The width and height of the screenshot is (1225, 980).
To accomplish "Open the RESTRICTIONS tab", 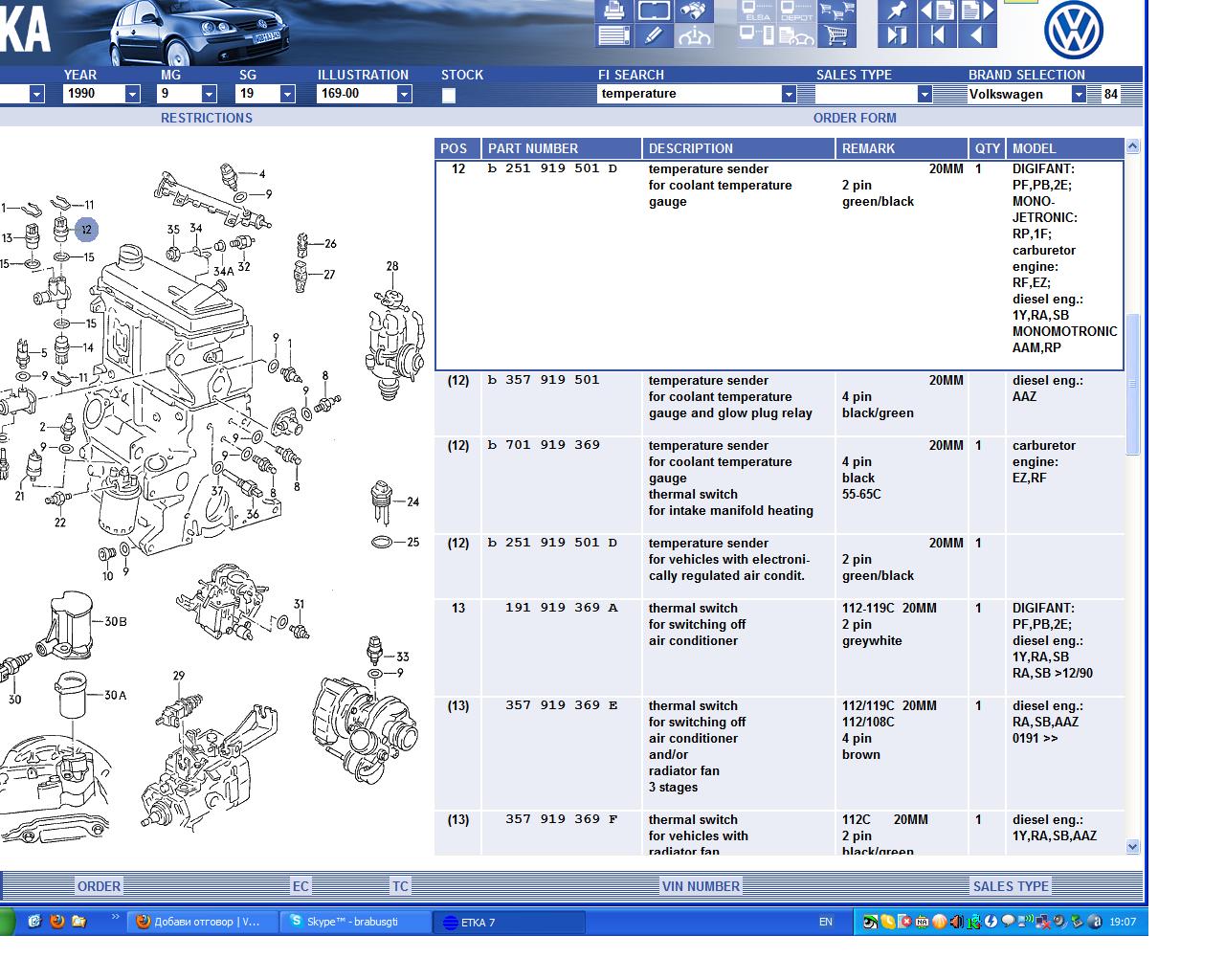I will click(207, 118).
